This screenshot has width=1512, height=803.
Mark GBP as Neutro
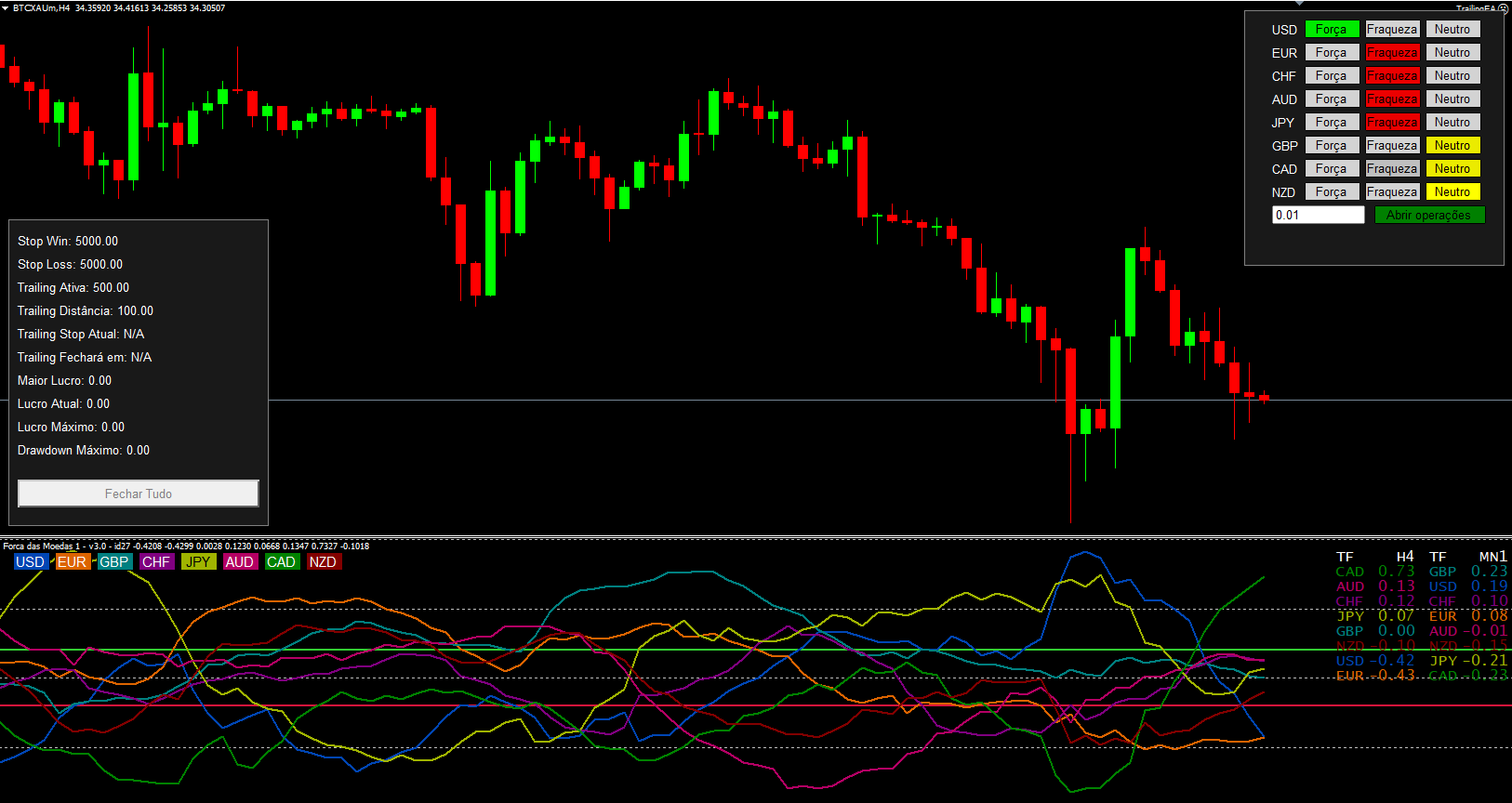(1452, 146)
